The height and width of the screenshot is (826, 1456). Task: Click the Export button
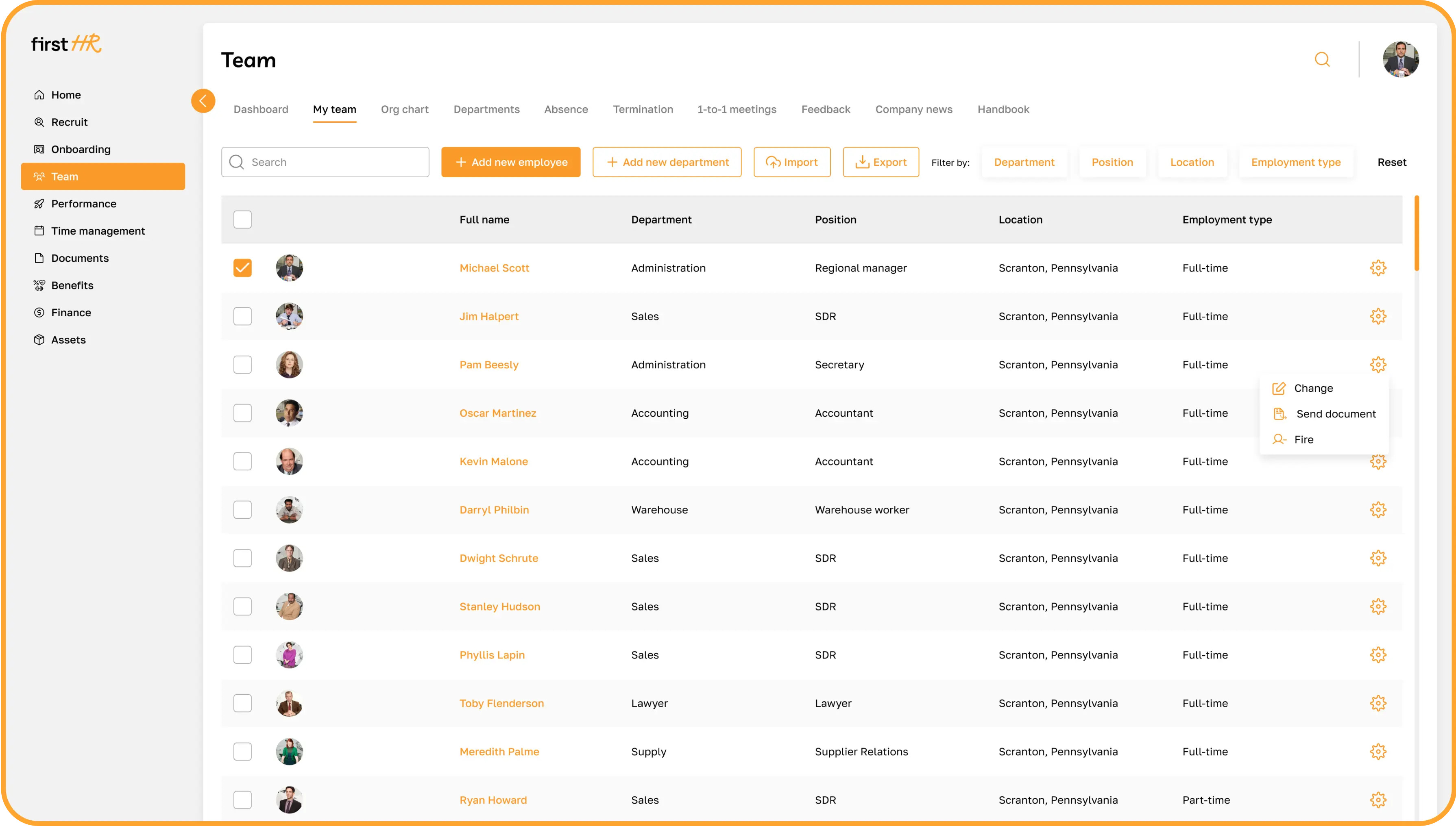pyautogui.click(x=881, y=162)
